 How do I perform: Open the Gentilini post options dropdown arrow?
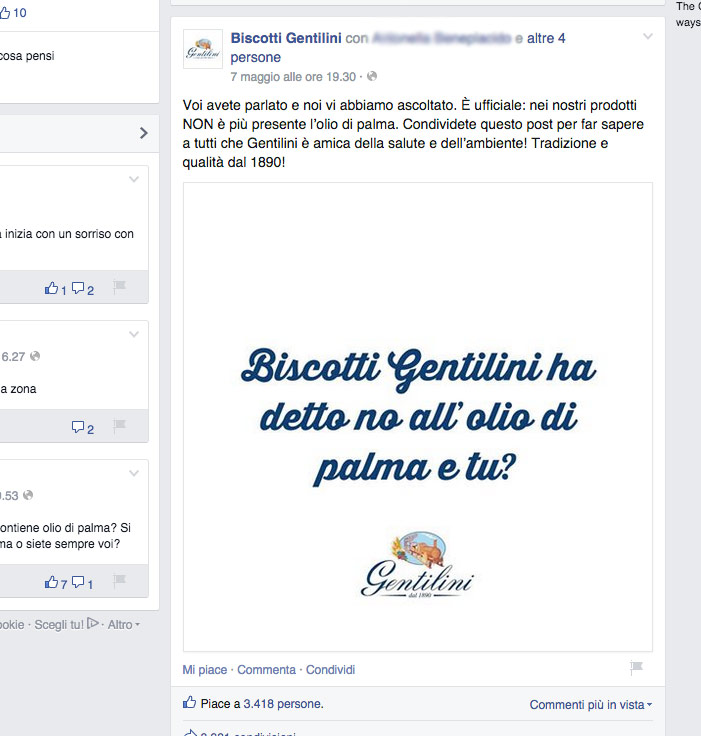tap(647, 37)
